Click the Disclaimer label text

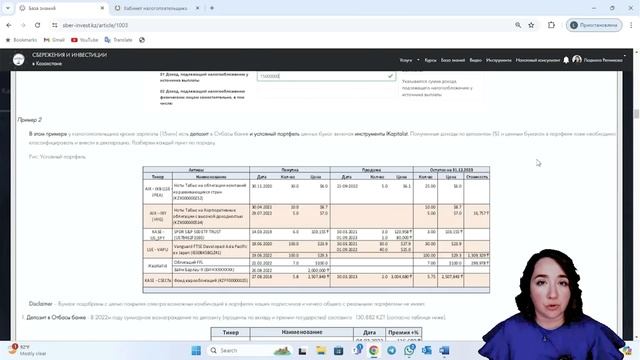coord(40,304)
